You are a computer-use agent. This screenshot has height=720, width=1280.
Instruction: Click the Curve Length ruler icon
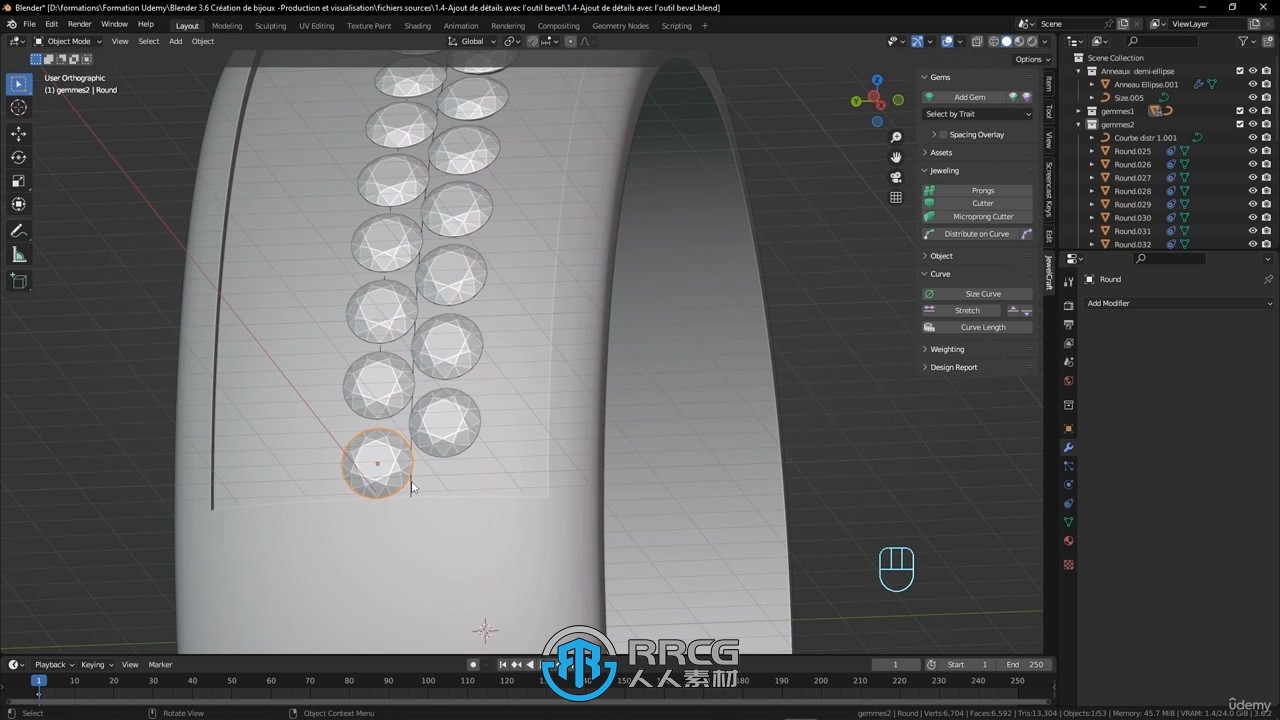click(x=929, y=327)
